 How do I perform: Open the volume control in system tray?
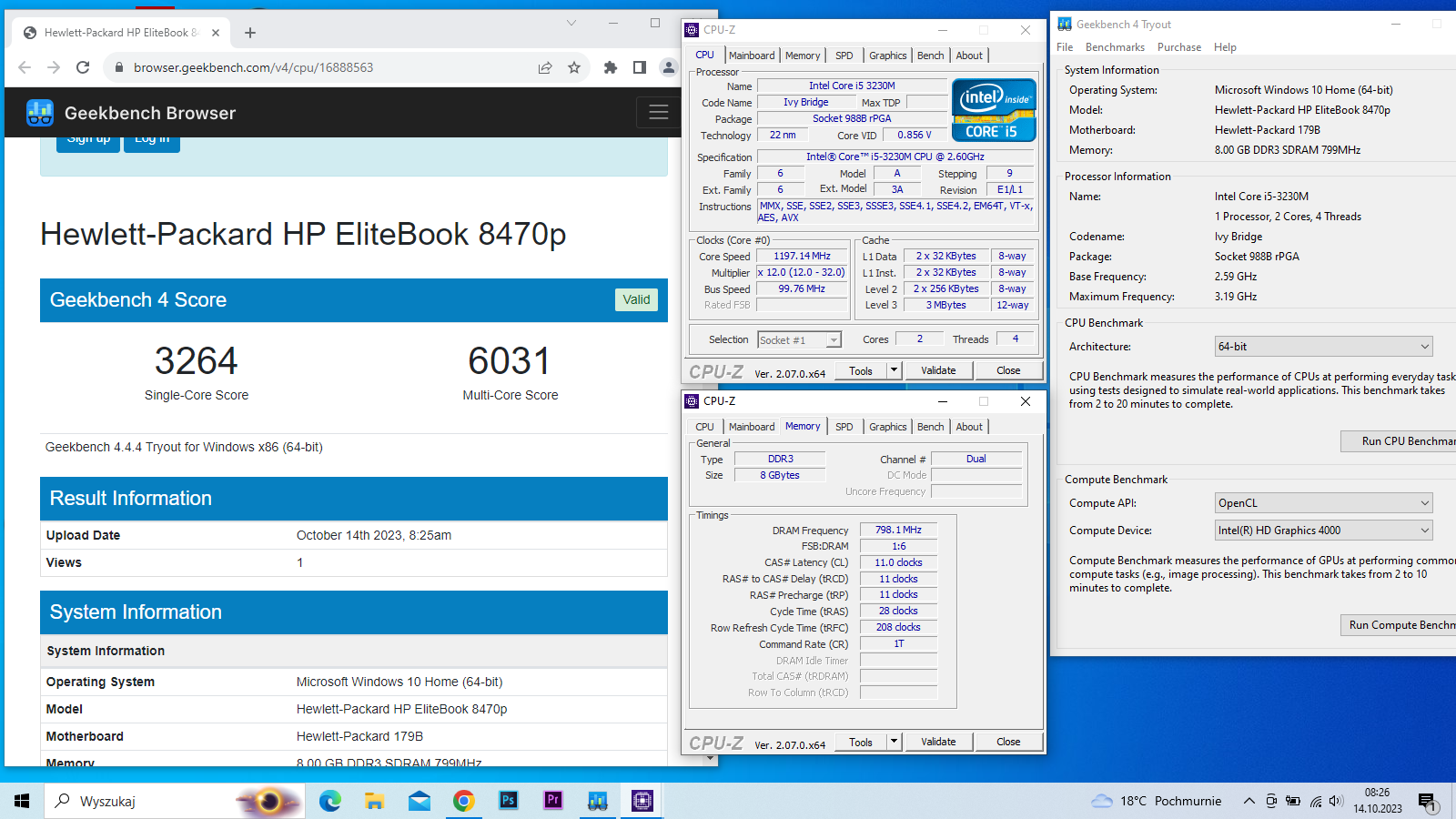pyautogui.click(x=1336, y=801)
